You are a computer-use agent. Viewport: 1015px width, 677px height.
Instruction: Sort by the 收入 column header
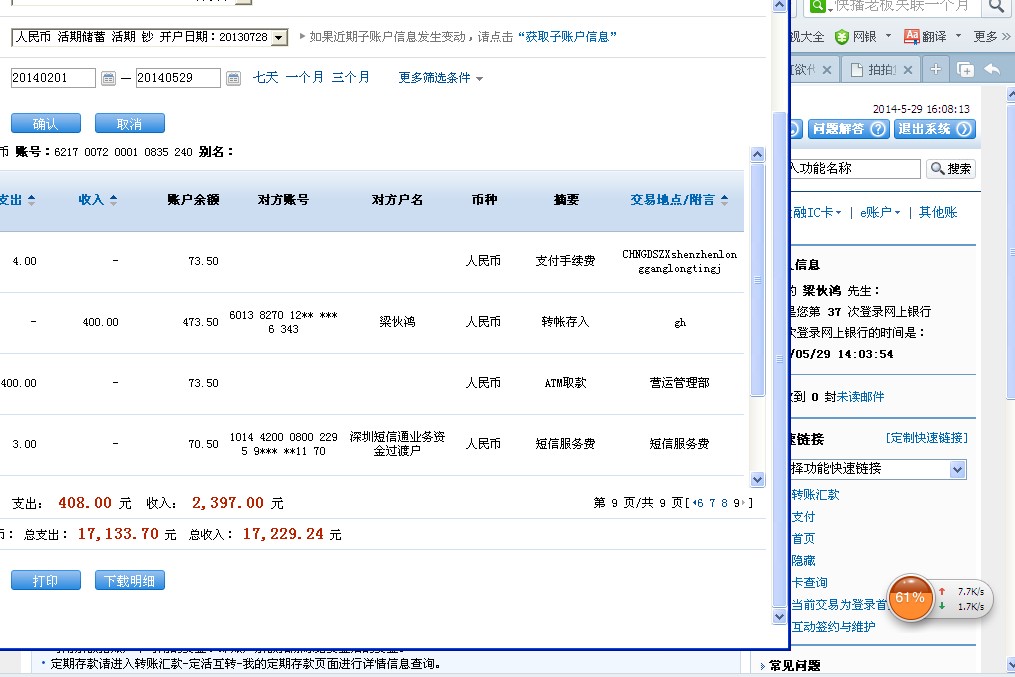coord(97,200)
